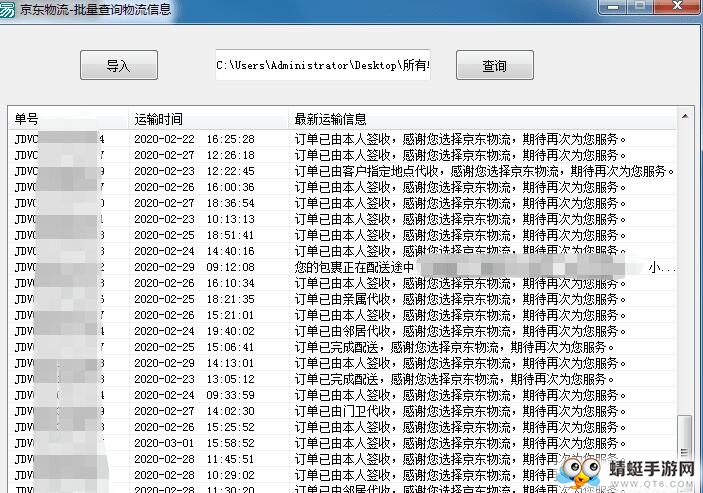Sort by the 单号 column header

coord(68,119)
